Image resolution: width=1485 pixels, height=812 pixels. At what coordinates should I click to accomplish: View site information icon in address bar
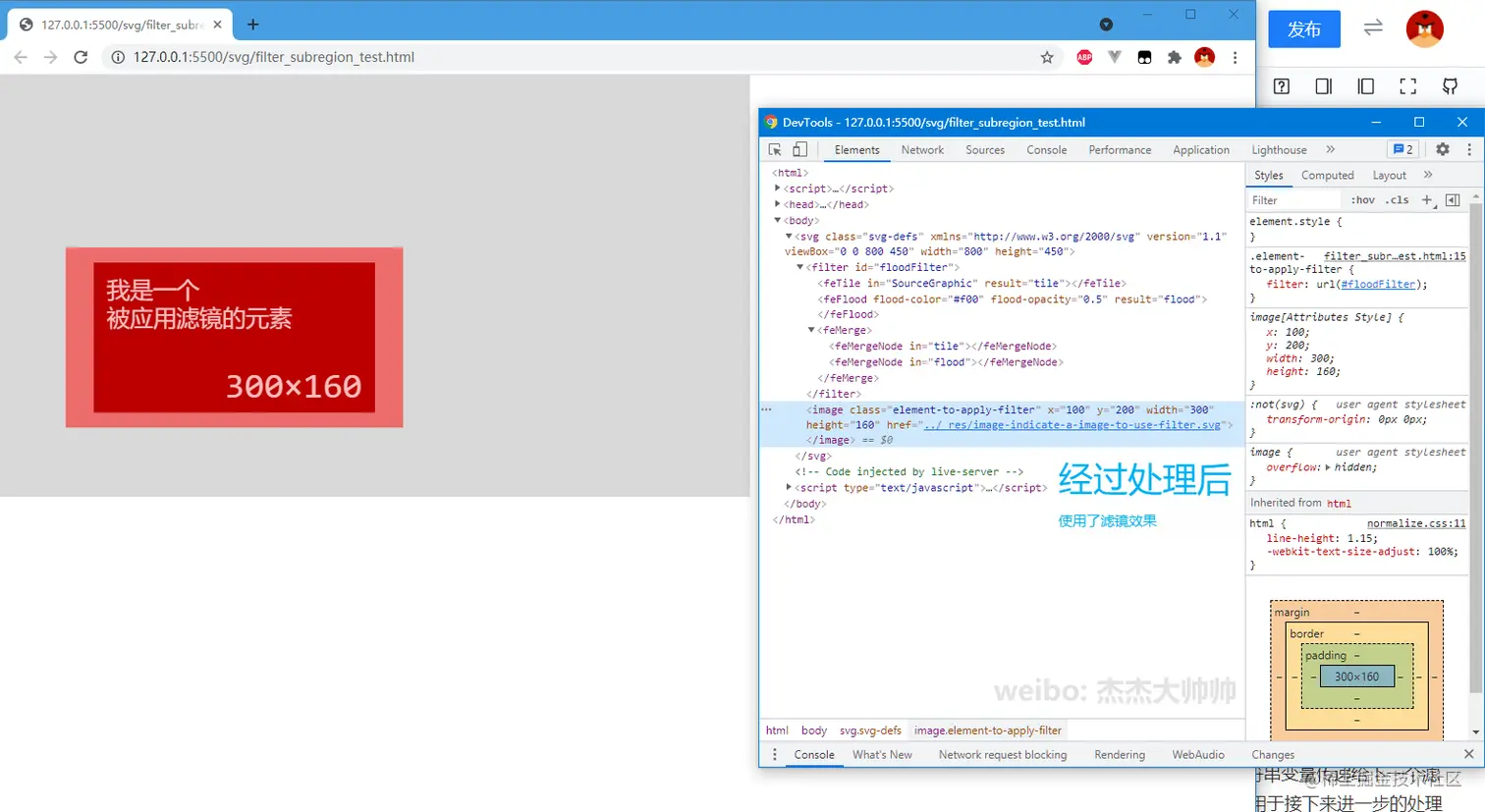pos(118,57)
